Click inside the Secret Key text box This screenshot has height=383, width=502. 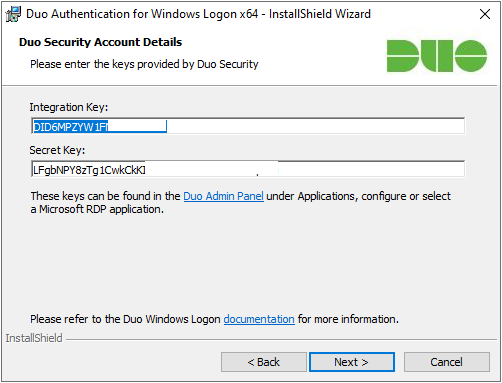click(x=248, y=169)
